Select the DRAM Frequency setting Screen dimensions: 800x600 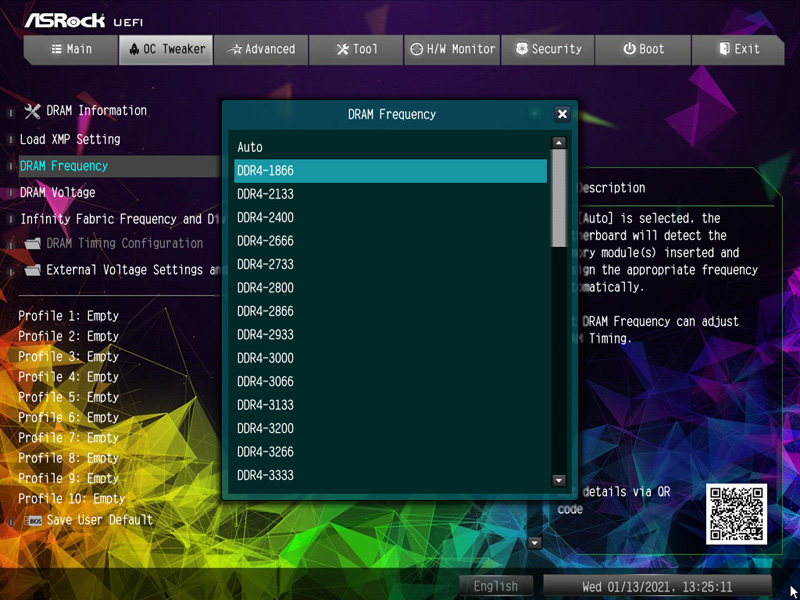(x=120, y=166)
